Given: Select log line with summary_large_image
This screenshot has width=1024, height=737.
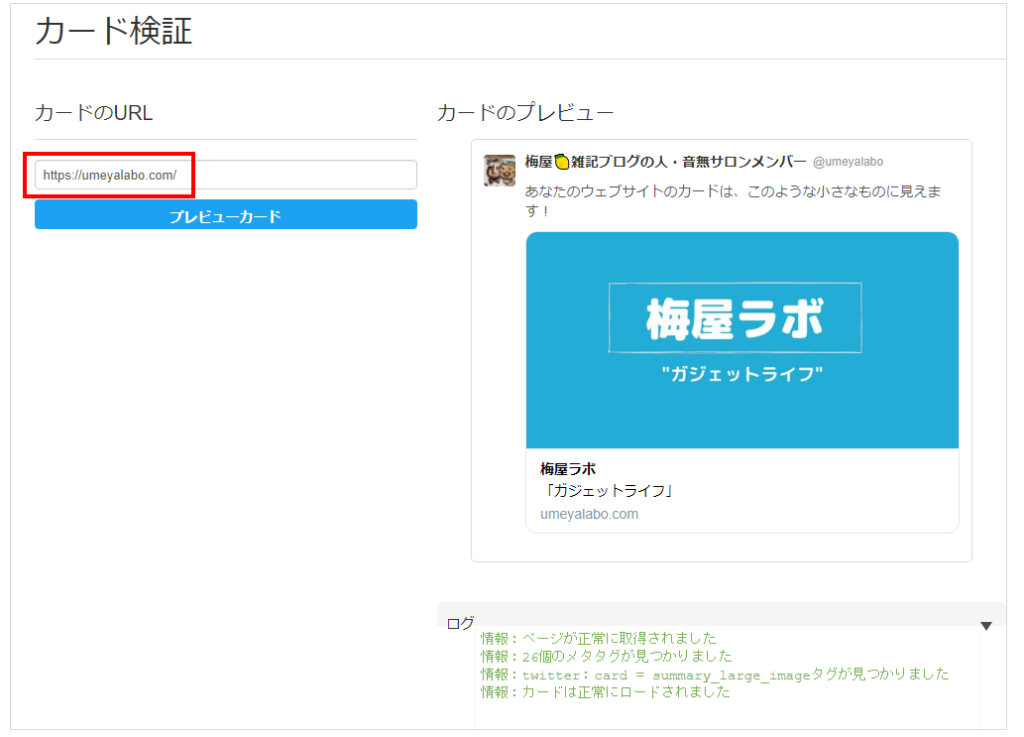Looking at the screenshot, I should (715, 674).
